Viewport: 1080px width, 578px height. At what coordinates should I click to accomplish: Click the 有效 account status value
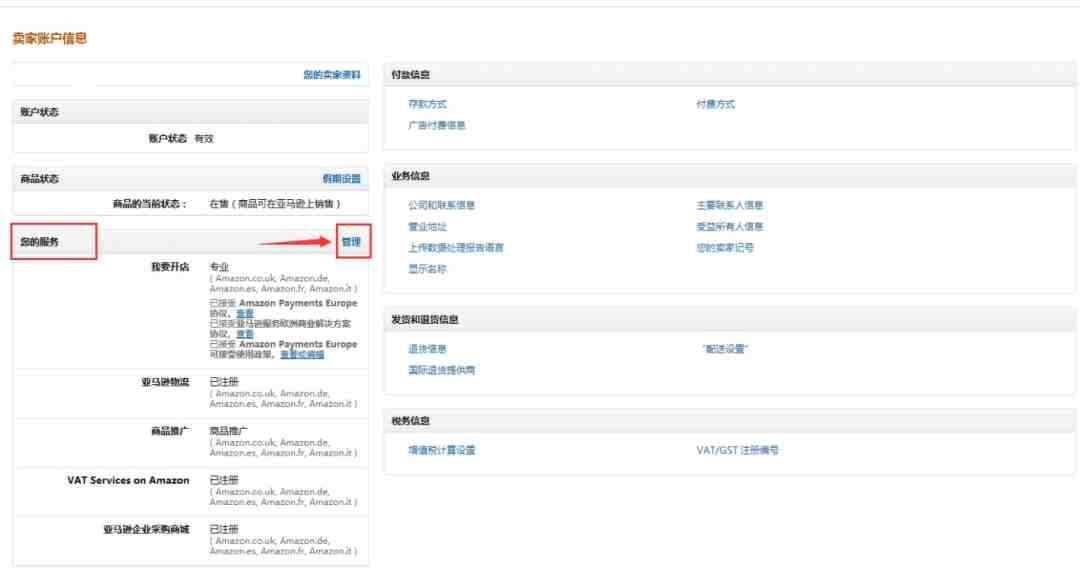coord(204,138)
